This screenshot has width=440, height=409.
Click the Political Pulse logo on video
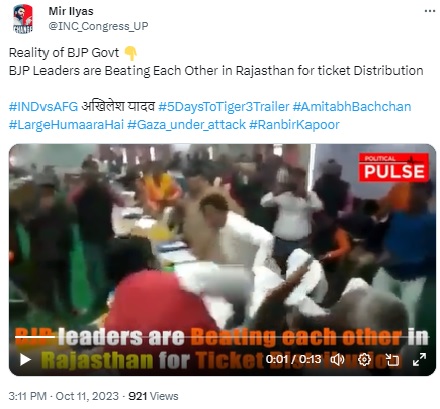tap(394, 167)
